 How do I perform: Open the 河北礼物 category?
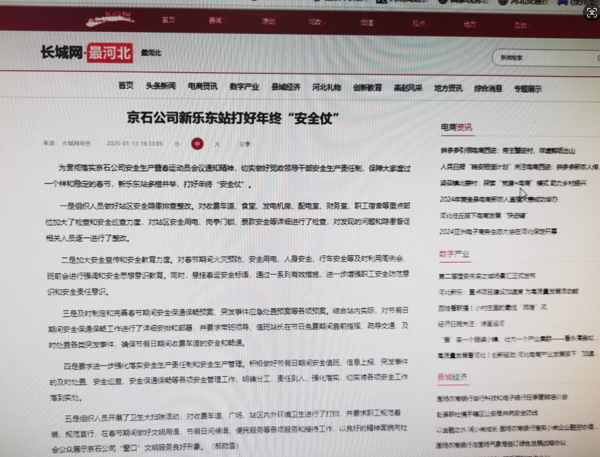tap(326, 87)
